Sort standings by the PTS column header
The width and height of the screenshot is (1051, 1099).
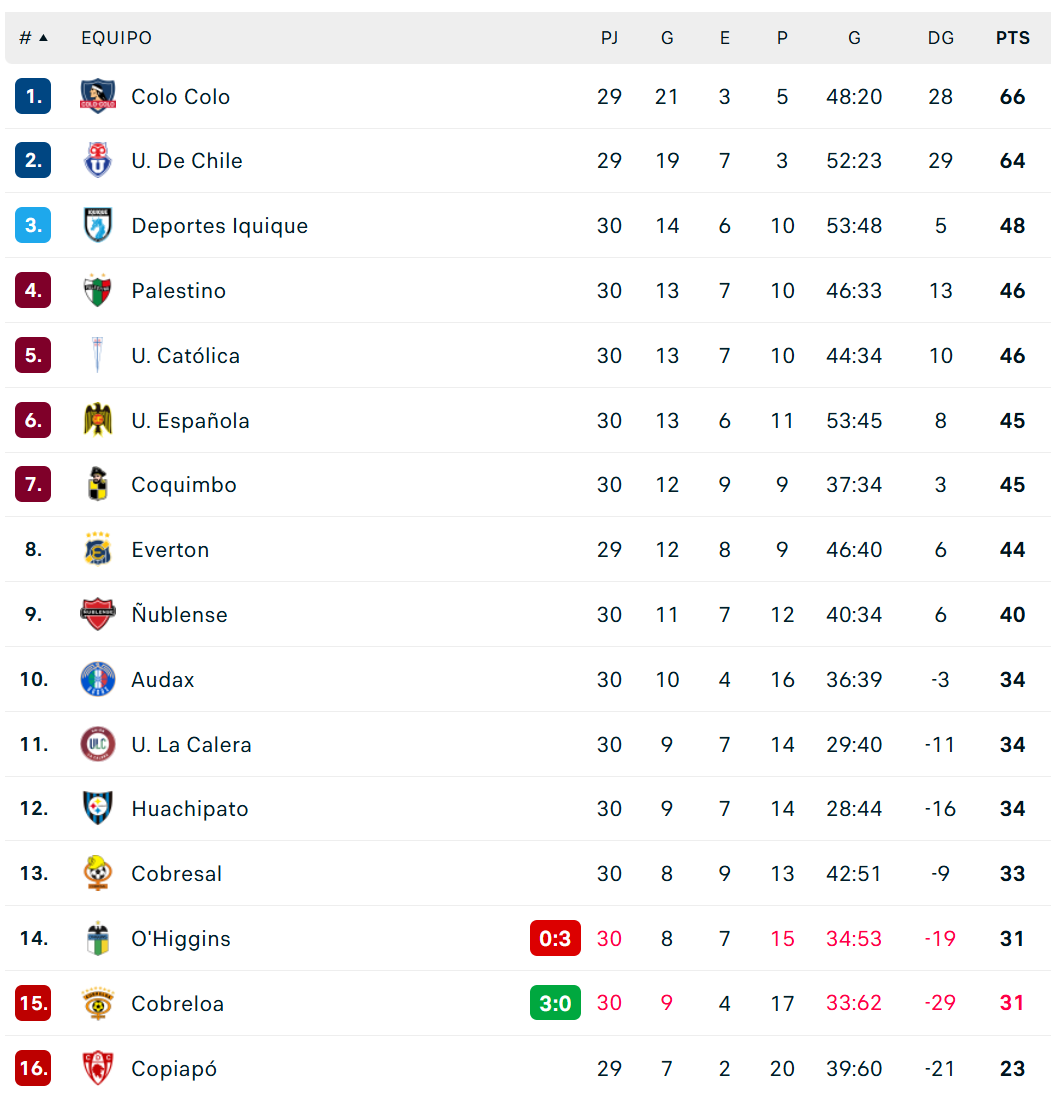click(x=1012, y=38)
